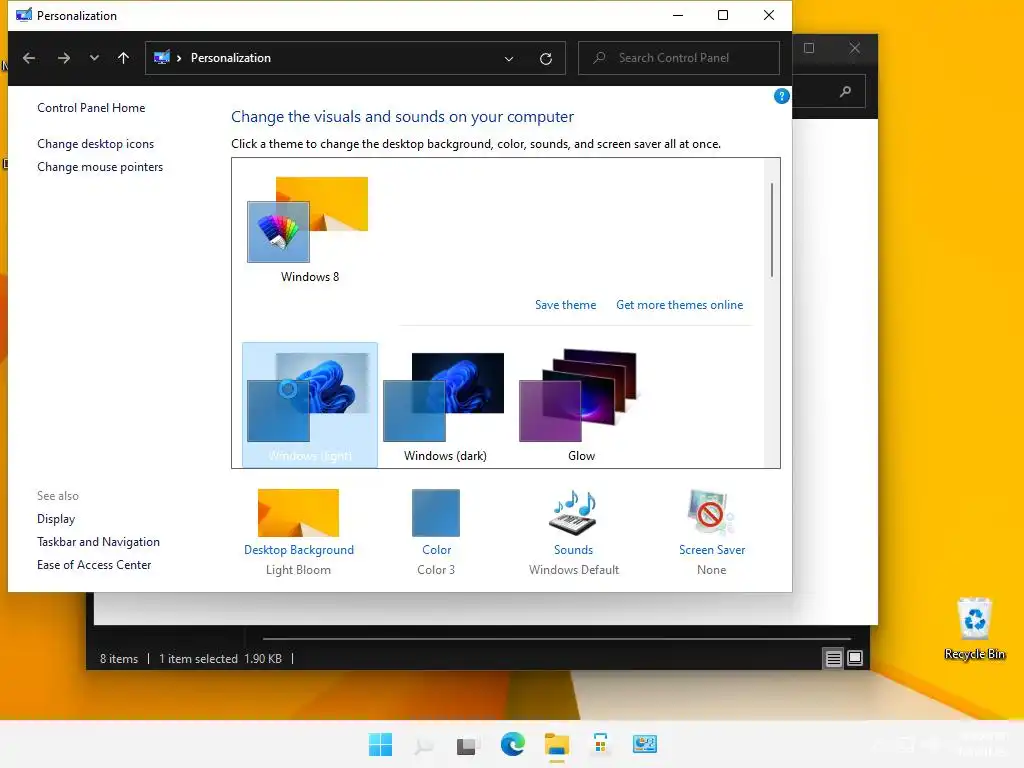Click the 'Color 3' caption text

436,569
